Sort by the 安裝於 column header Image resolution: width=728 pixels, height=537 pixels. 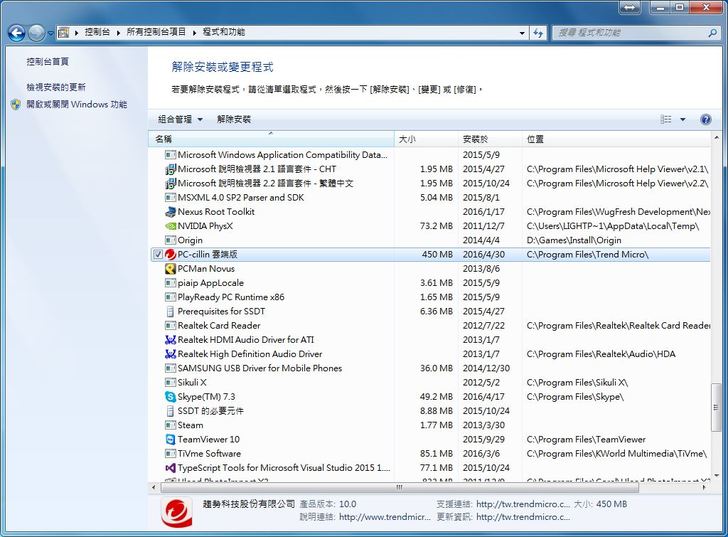point(490,139)
